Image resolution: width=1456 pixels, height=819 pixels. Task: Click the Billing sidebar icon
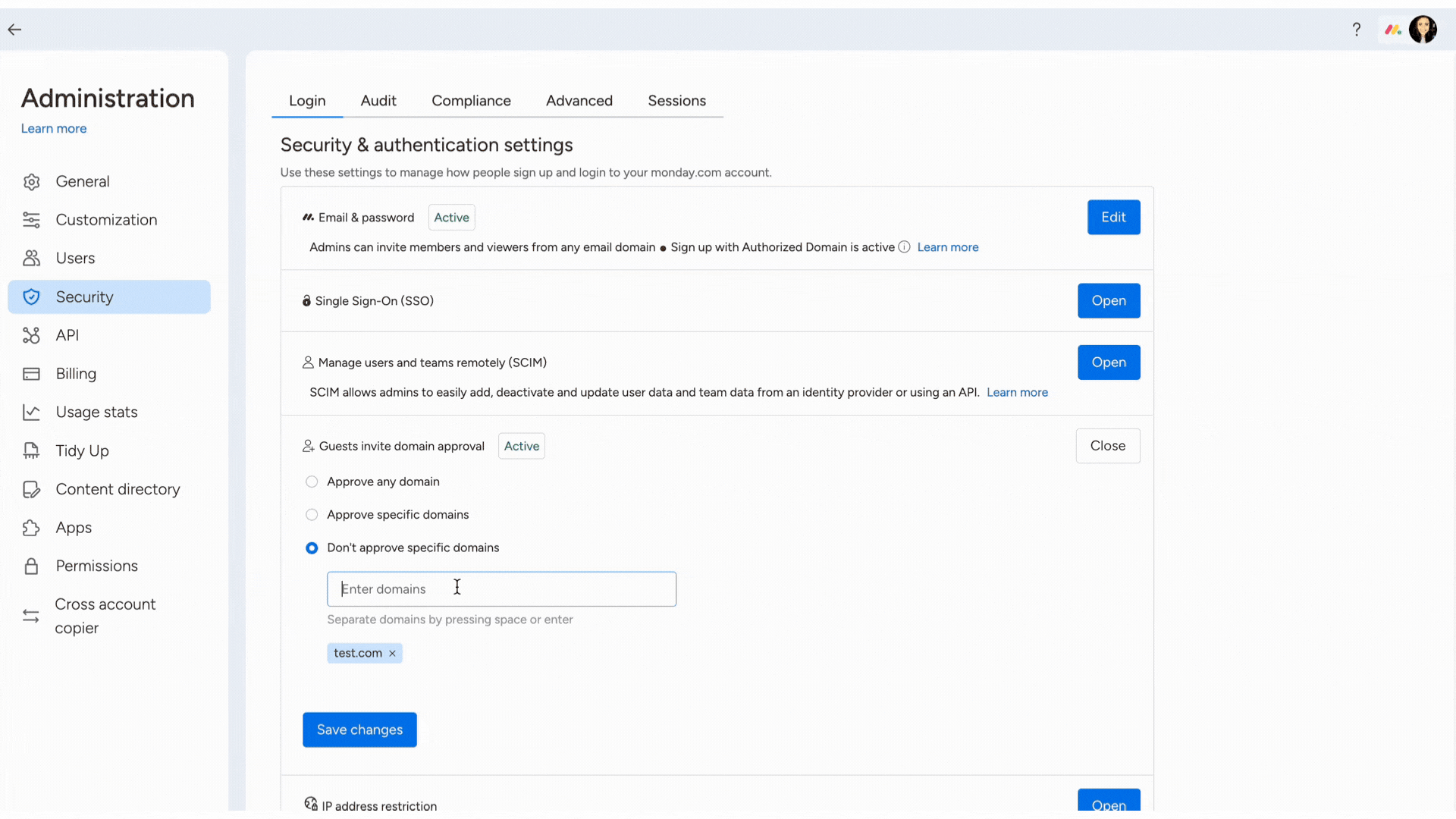pyautogui.click(x=31, y=374)
